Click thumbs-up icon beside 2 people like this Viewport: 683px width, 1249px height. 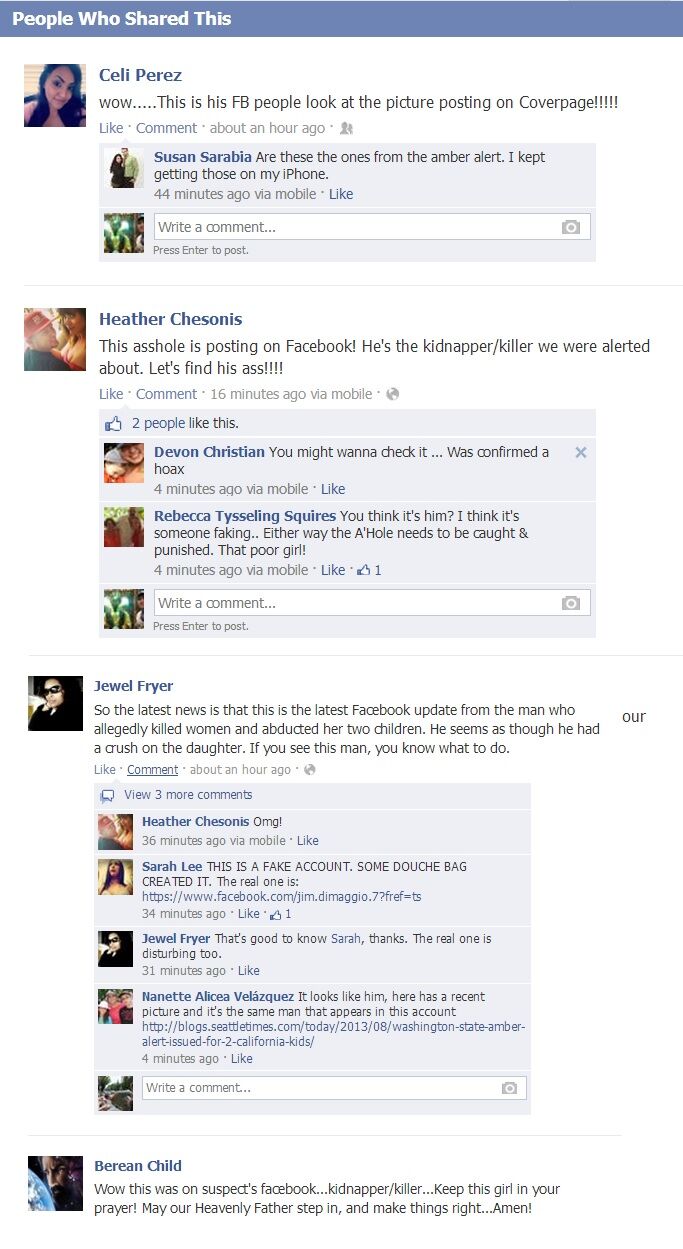pyautogui.click(x=113, y=423)
